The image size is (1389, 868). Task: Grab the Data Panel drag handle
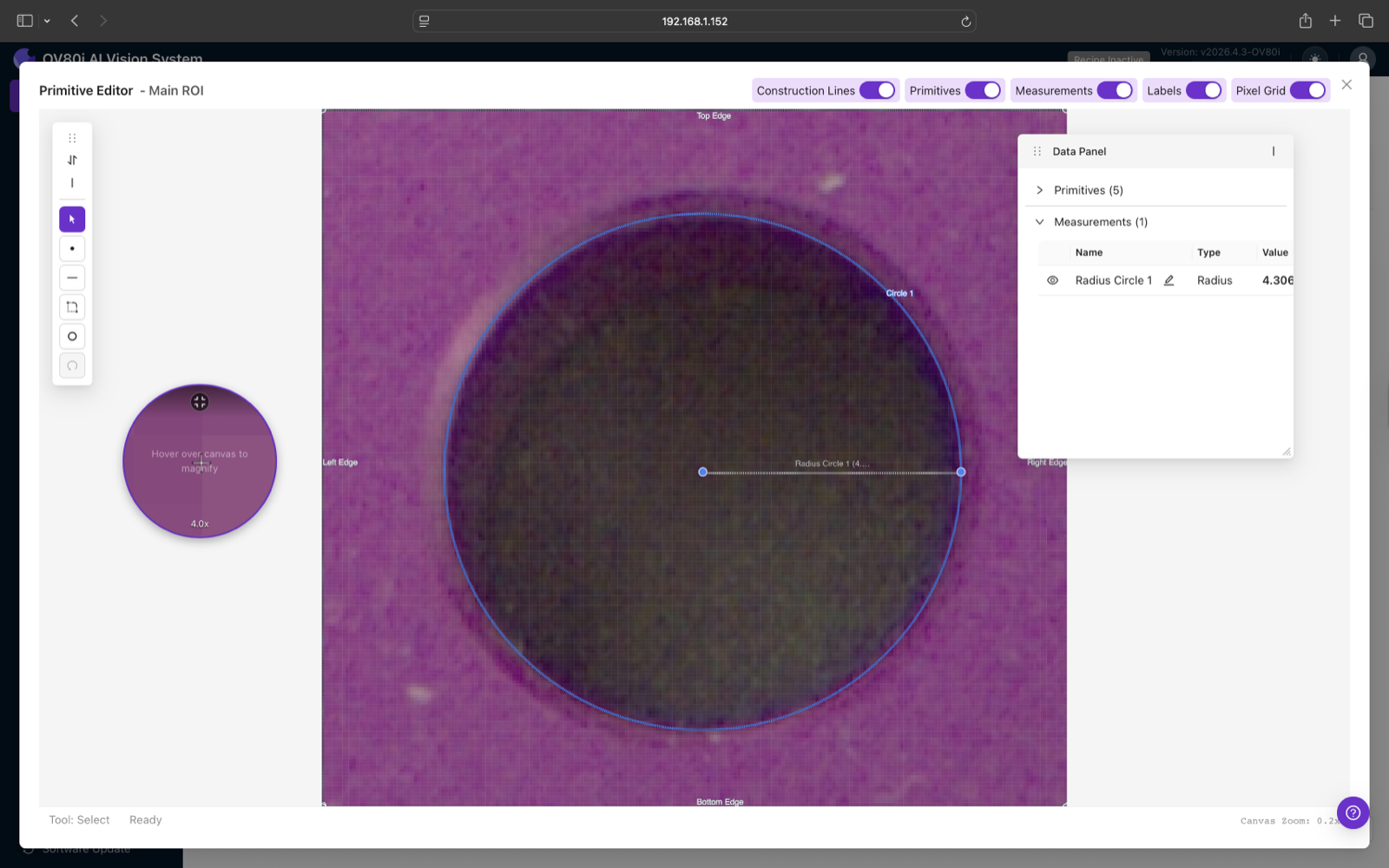point(1037,151)
